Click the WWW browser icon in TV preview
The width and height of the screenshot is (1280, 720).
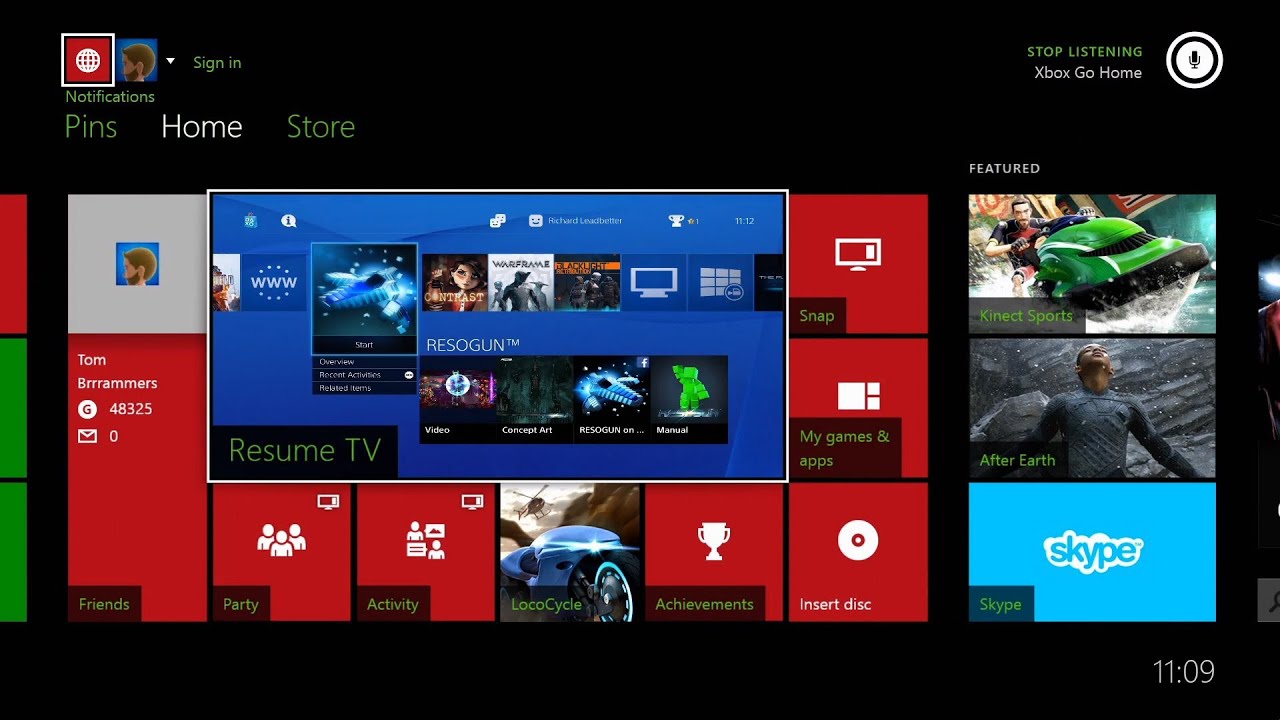pos(273,283)
